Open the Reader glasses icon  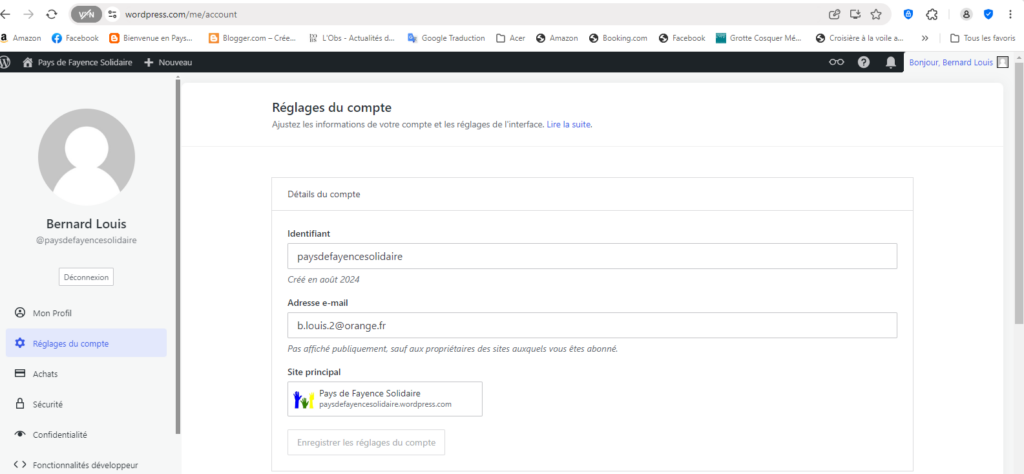click(x=837, y=62)
